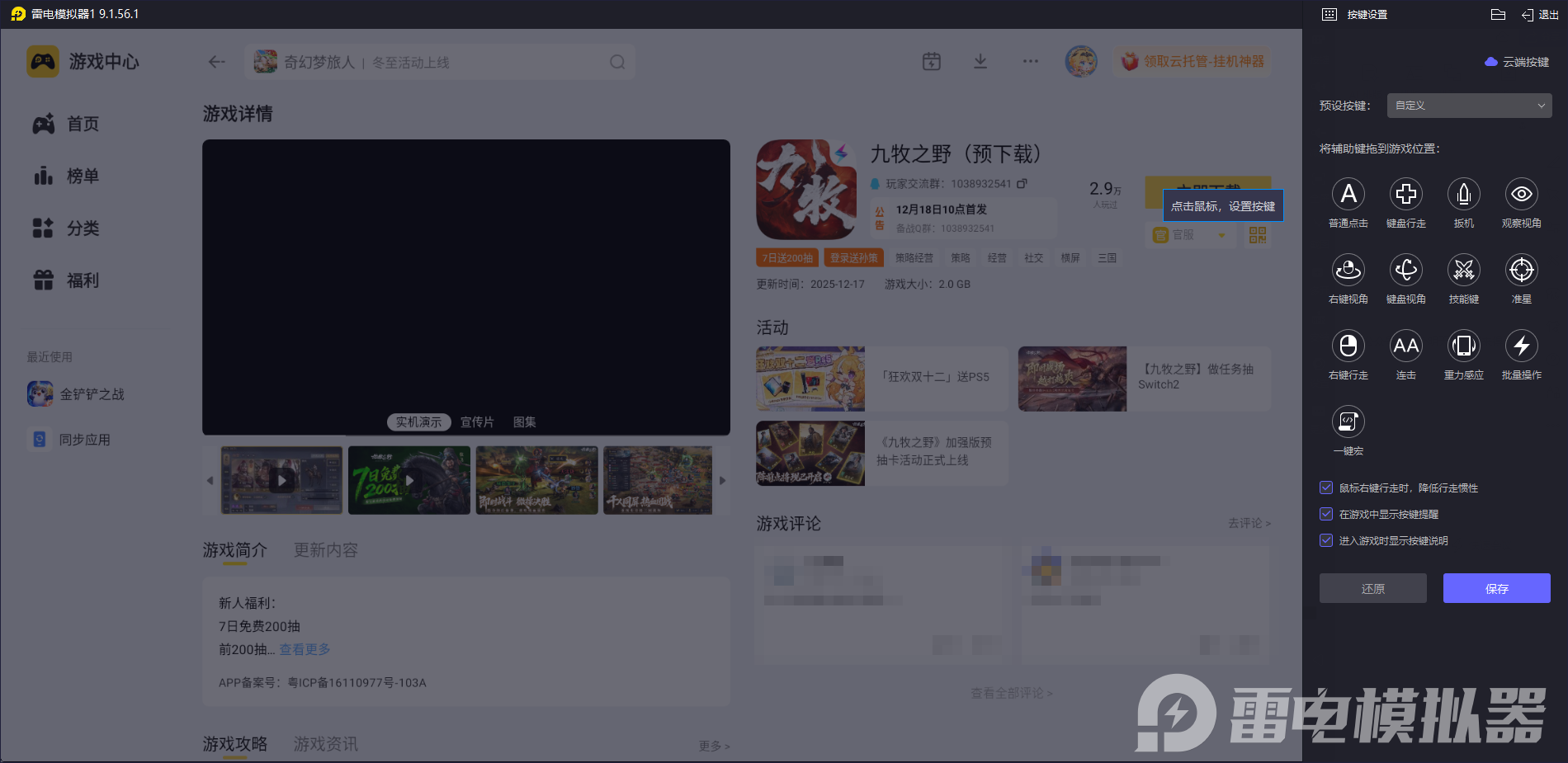The height and width of the screenshot is (763, 1568).
Task: Switch to the 游戏资讯 tab
Action: 326,744
